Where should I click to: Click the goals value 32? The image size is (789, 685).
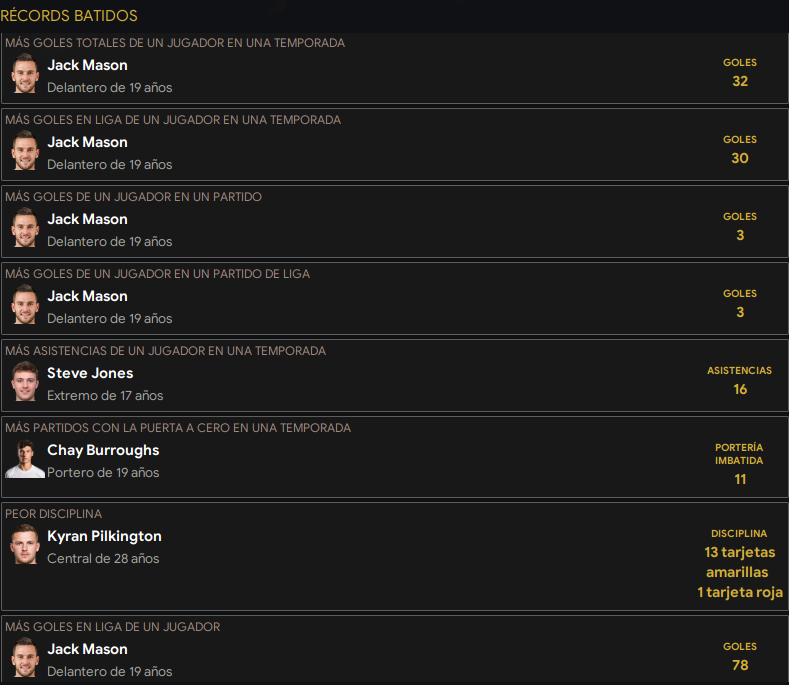coord(740,81)
